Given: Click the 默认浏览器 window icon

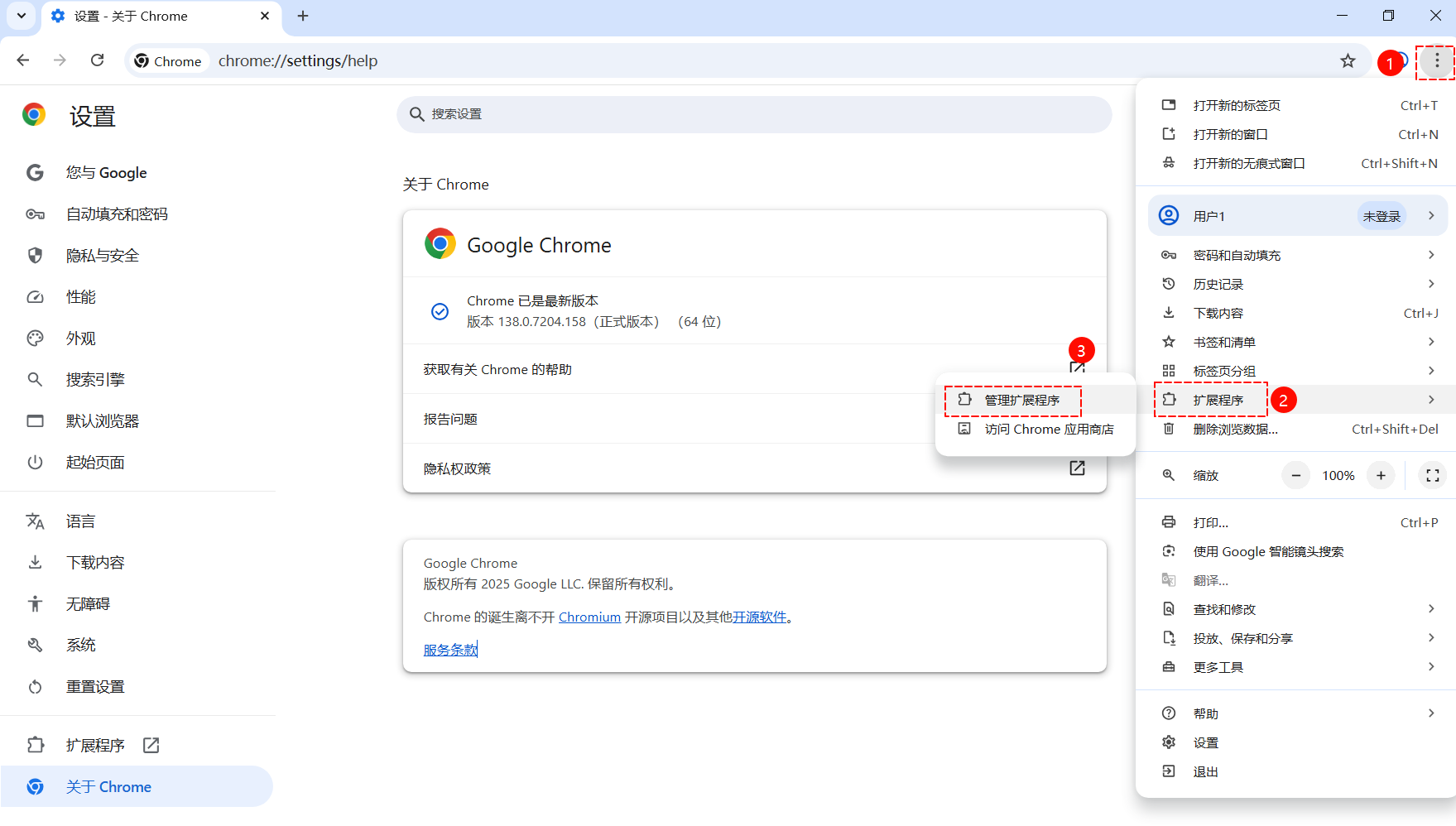Looking at the screenshot, I should (35, 420).
